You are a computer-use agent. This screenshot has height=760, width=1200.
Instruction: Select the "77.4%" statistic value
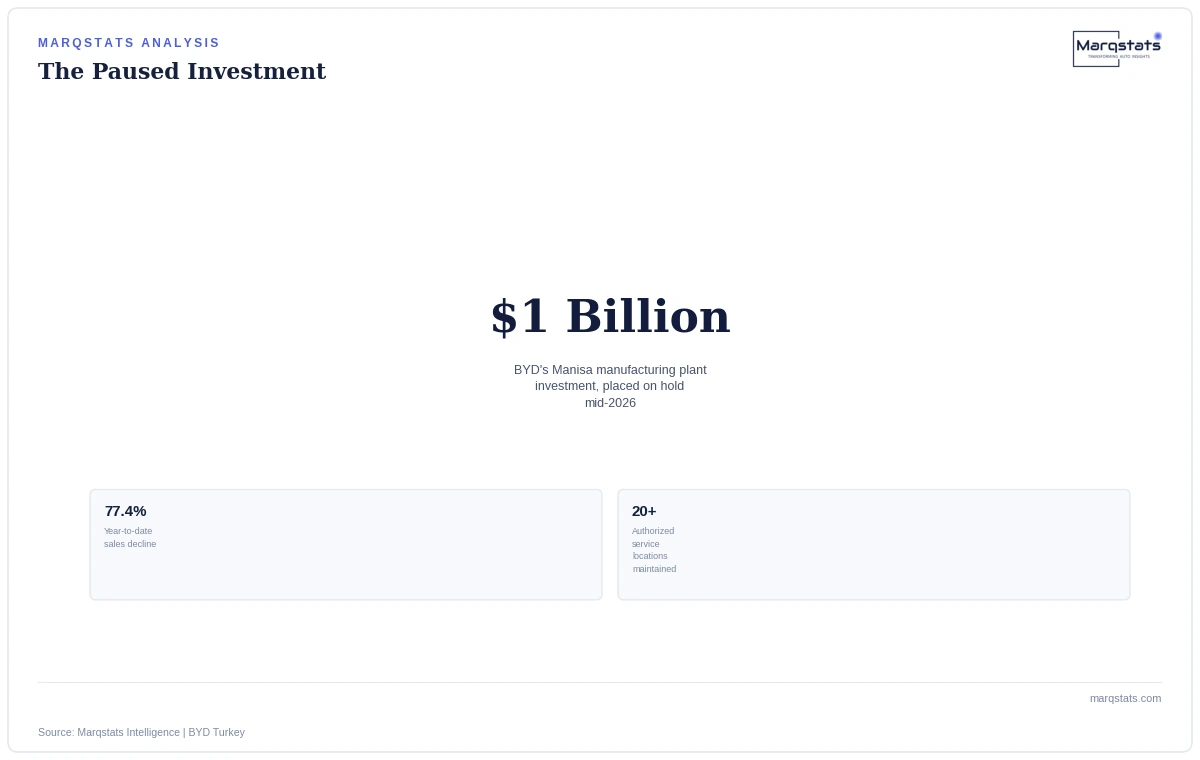(x=125, y=511)
